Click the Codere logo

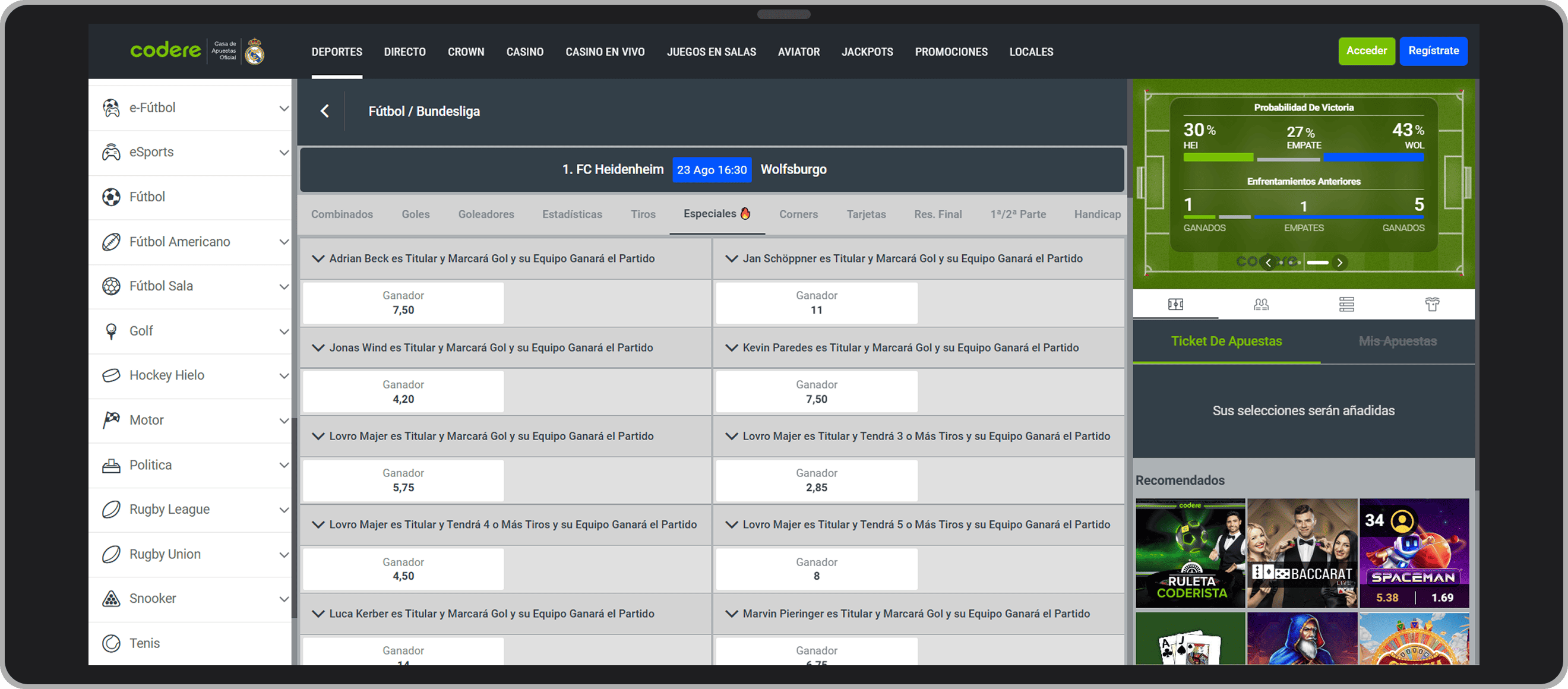(165, 50)
